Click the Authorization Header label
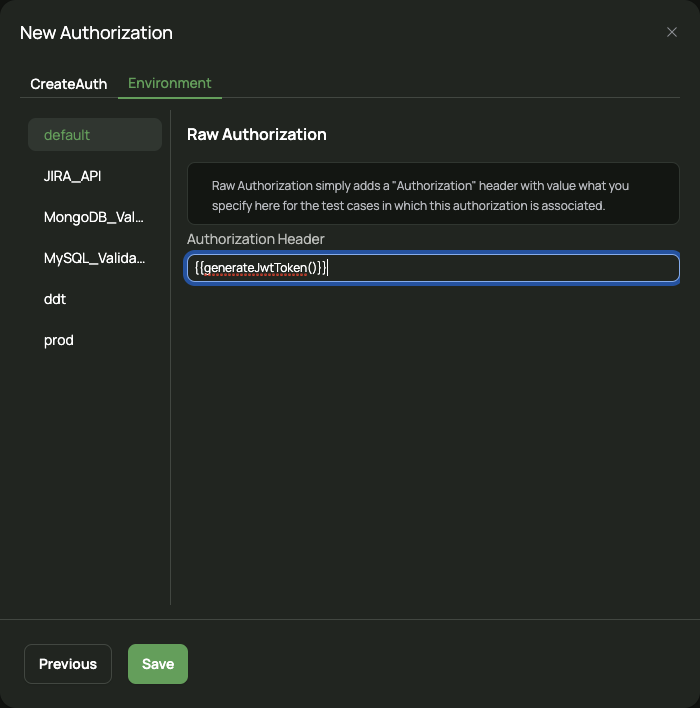The width and height of the screenshot is (700, 708). coord(256,239)
